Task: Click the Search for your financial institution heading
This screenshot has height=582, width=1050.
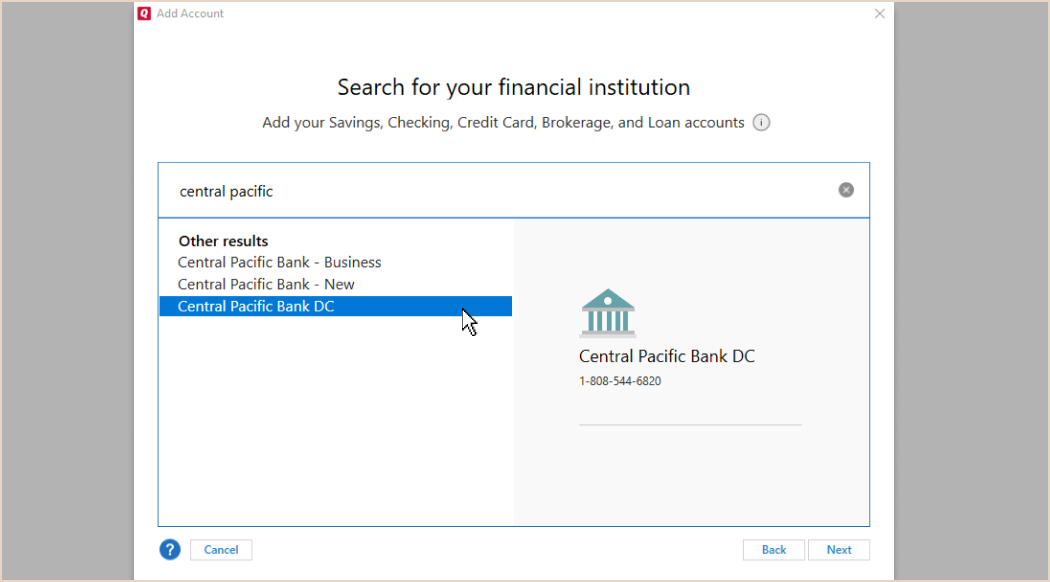Action: 514,87
